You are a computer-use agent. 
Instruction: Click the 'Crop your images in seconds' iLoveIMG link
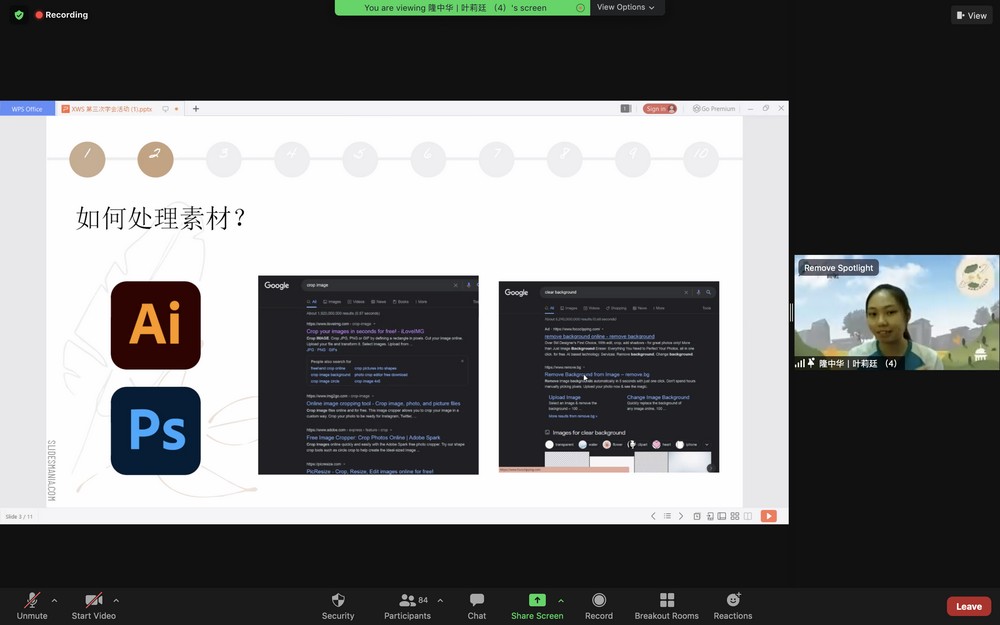pos(365,331)
